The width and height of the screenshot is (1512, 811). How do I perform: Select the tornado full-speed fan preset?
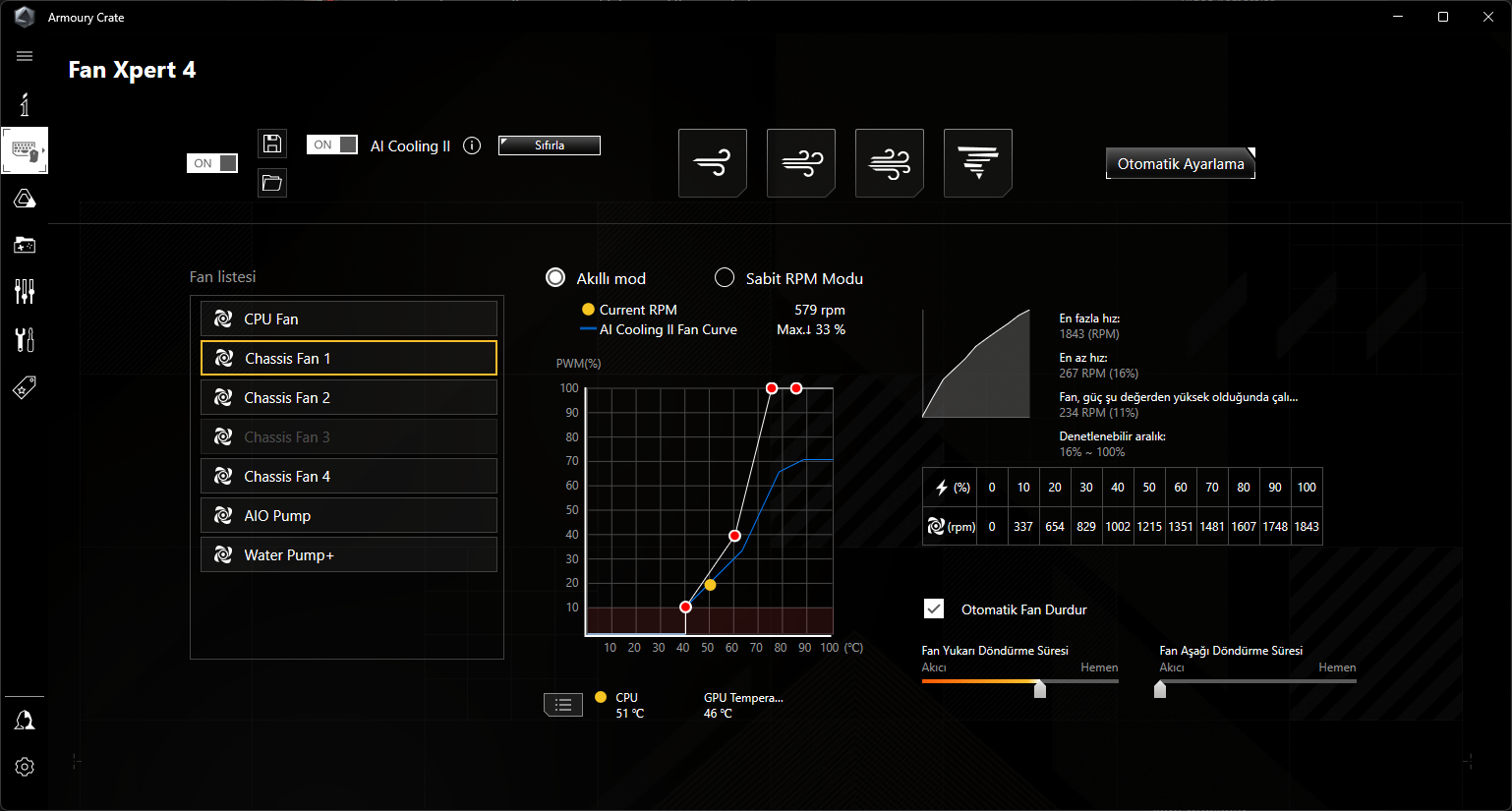[978, 163]
